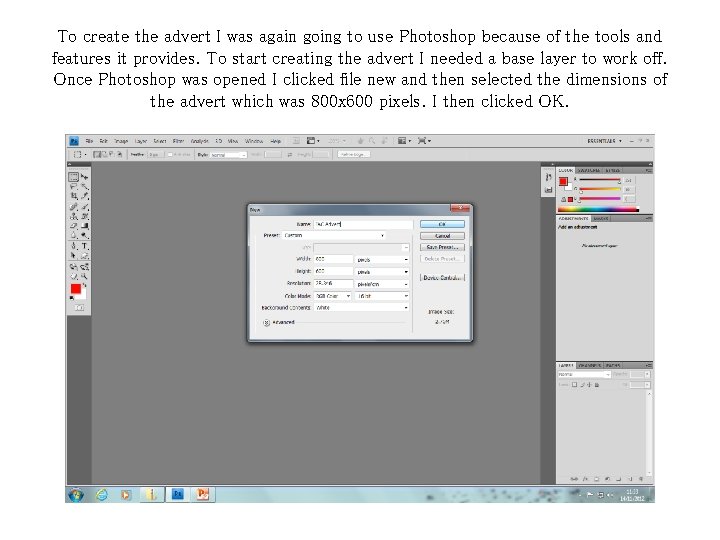The height and width of the screenshot is (540, 720).
Task: Select the Pen tool
Action: 73,246
